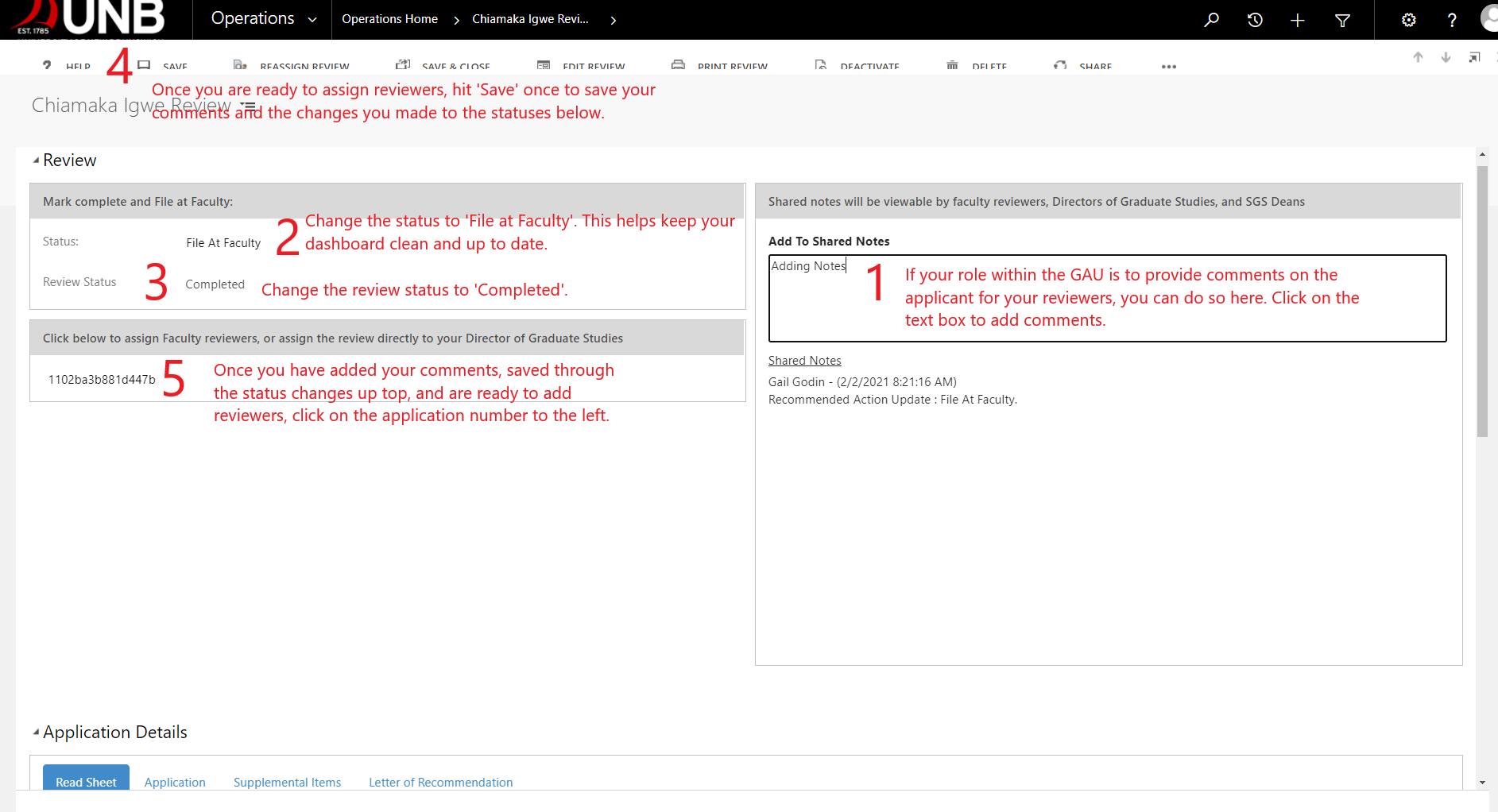Switch to Supplemental Items tab
The height and width of the screenshot is (812, 1498).
[x=287, y=782]
